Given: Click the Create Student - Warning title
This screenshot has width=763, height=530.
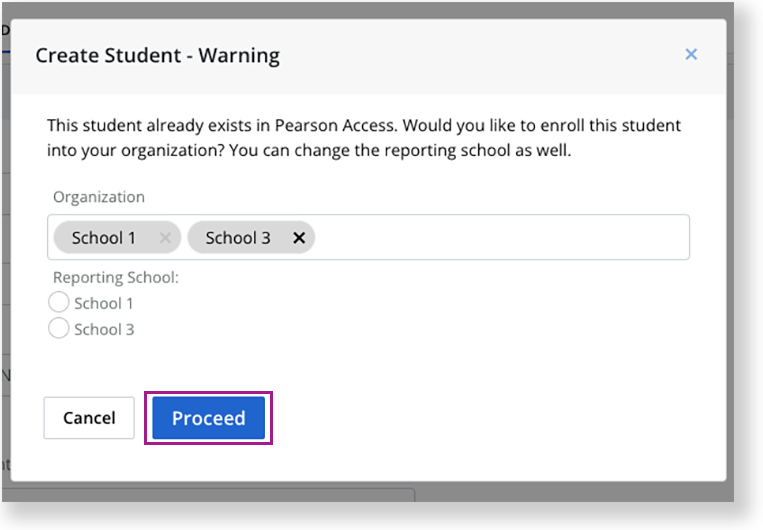Looking at the screenshot, I should (x=158, y=55).
